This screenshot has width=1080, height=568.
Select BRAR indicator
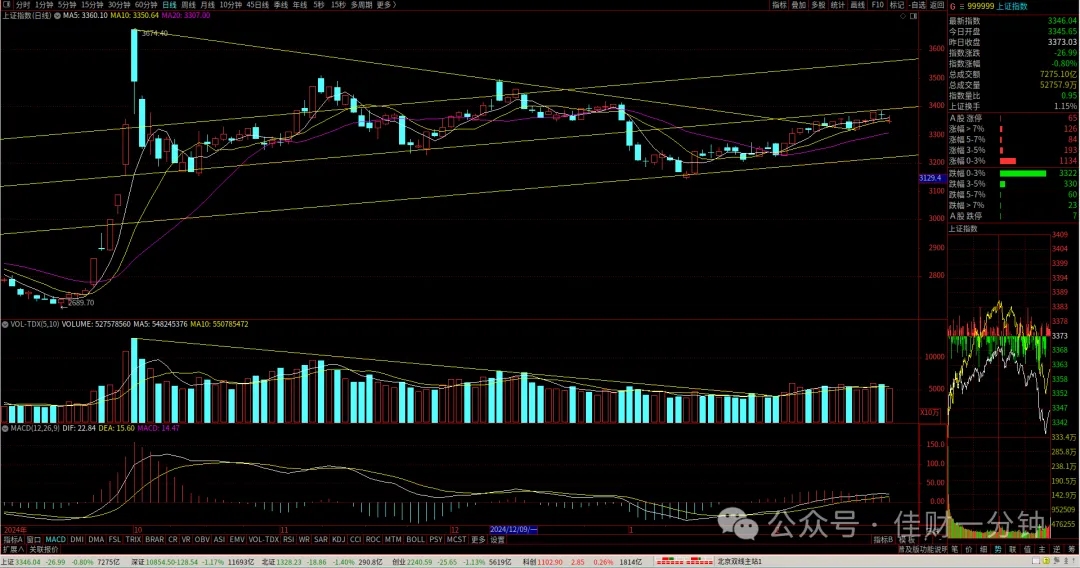(x=154, y=540)
